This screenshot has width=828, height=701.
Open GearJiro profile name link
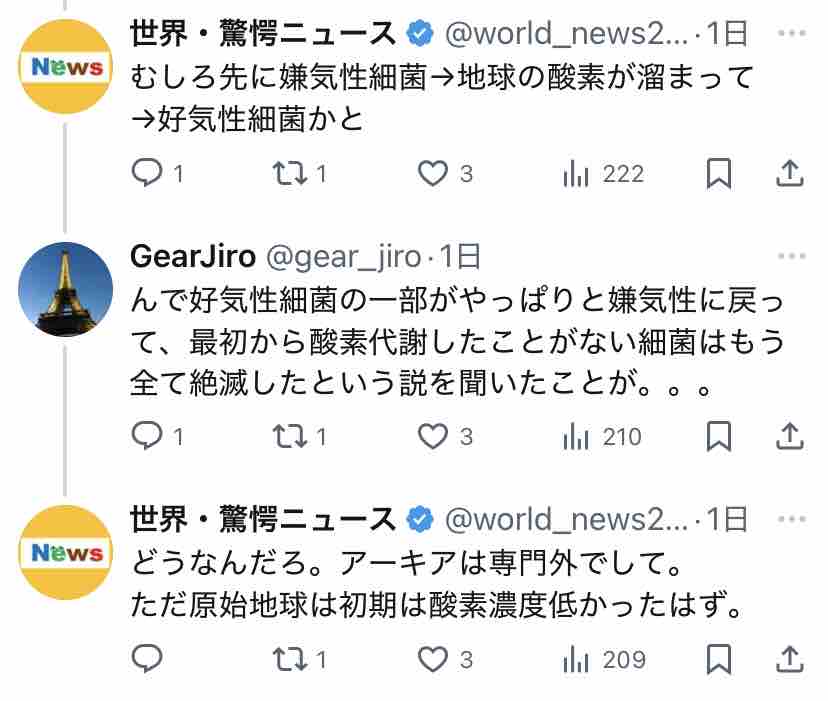pyautogui.click(x=193, y=257)
